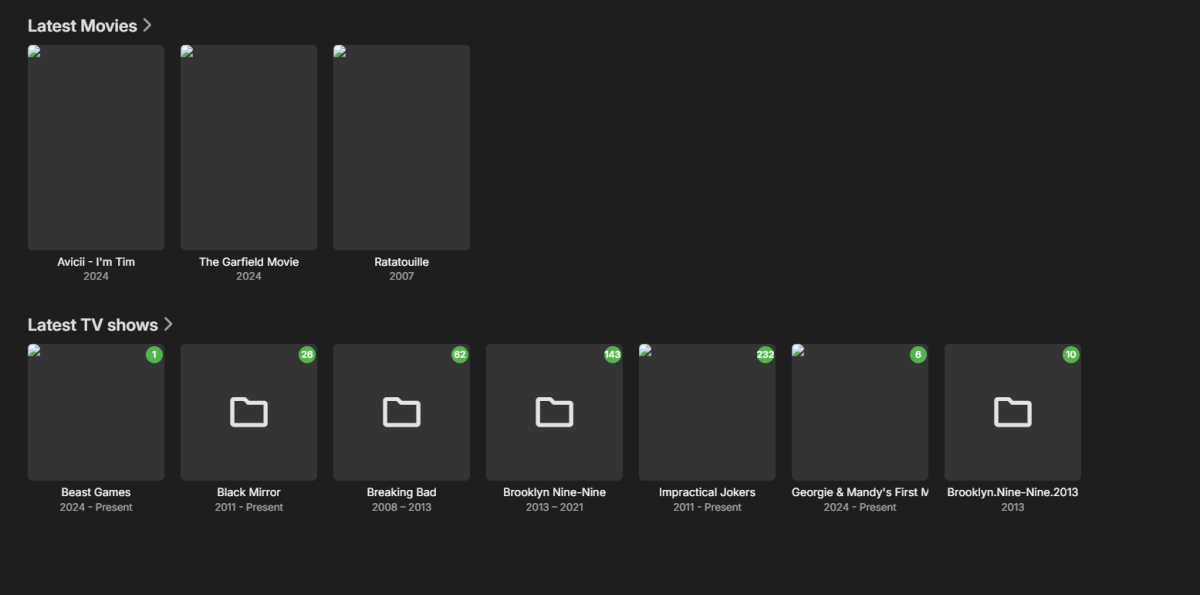Screen dimensions: 1200x595
Task: Click the placeholder icon on Beast Games tile
Action: coord(35,352)
